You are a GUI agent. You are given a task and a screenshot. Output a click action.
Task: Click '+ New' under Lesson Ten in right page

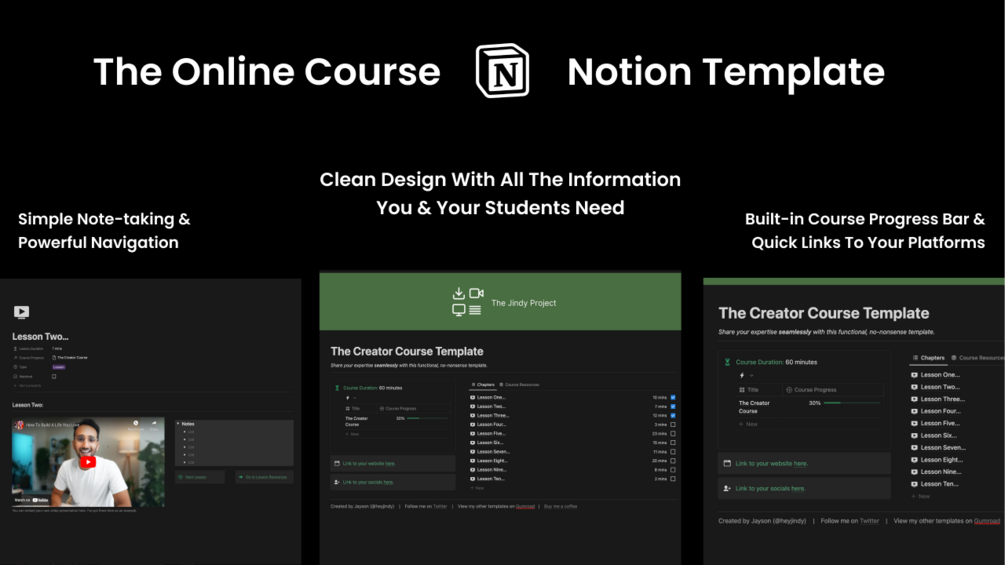pos(920,496)
